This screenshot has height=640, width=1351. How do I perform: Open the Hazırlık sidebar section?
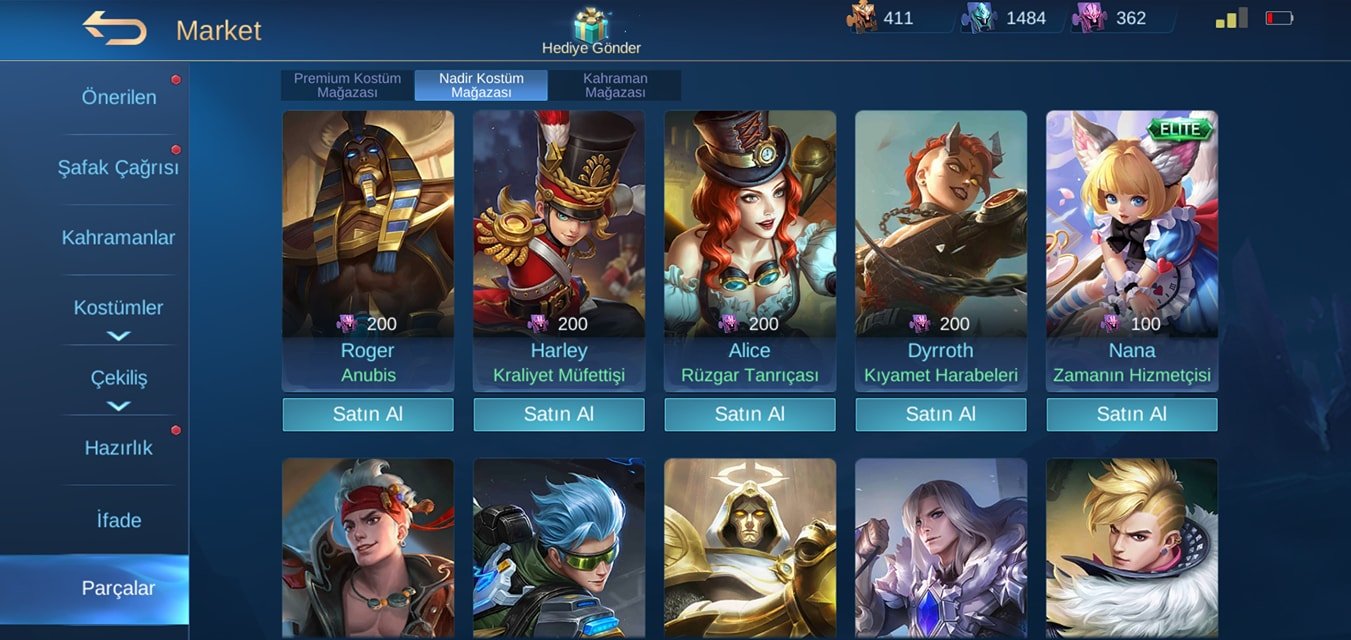click(119, 447)
